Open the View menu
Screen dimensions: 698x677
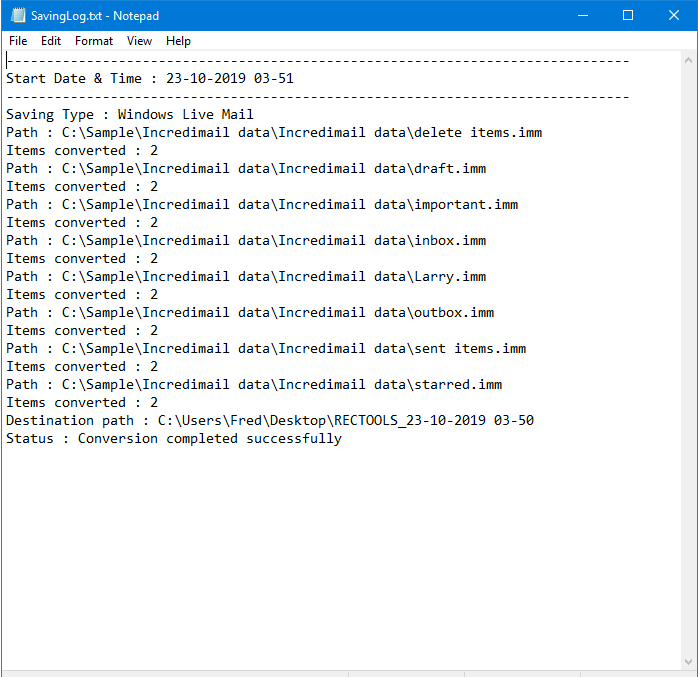click(x=139, y=41)
